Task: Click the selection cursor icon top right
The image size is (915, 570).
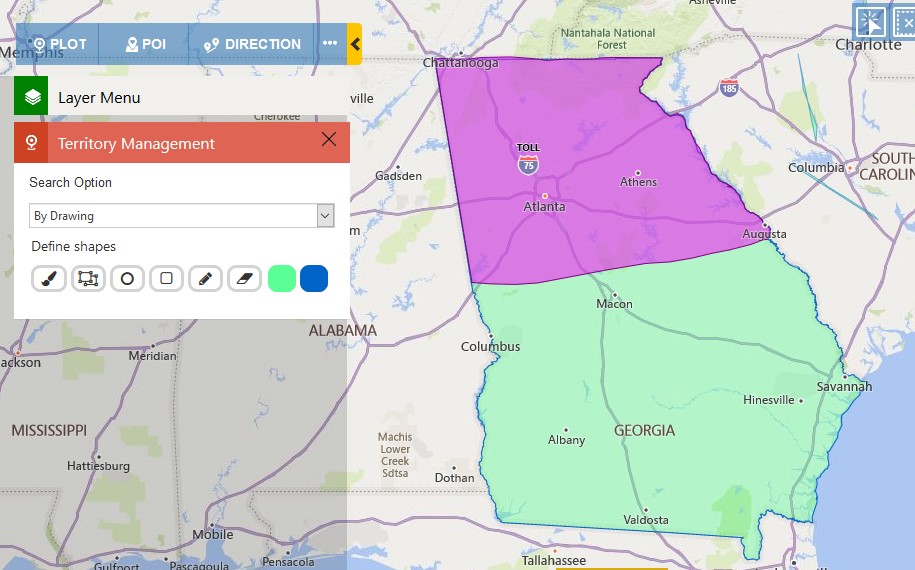Action: pos(870,22)
